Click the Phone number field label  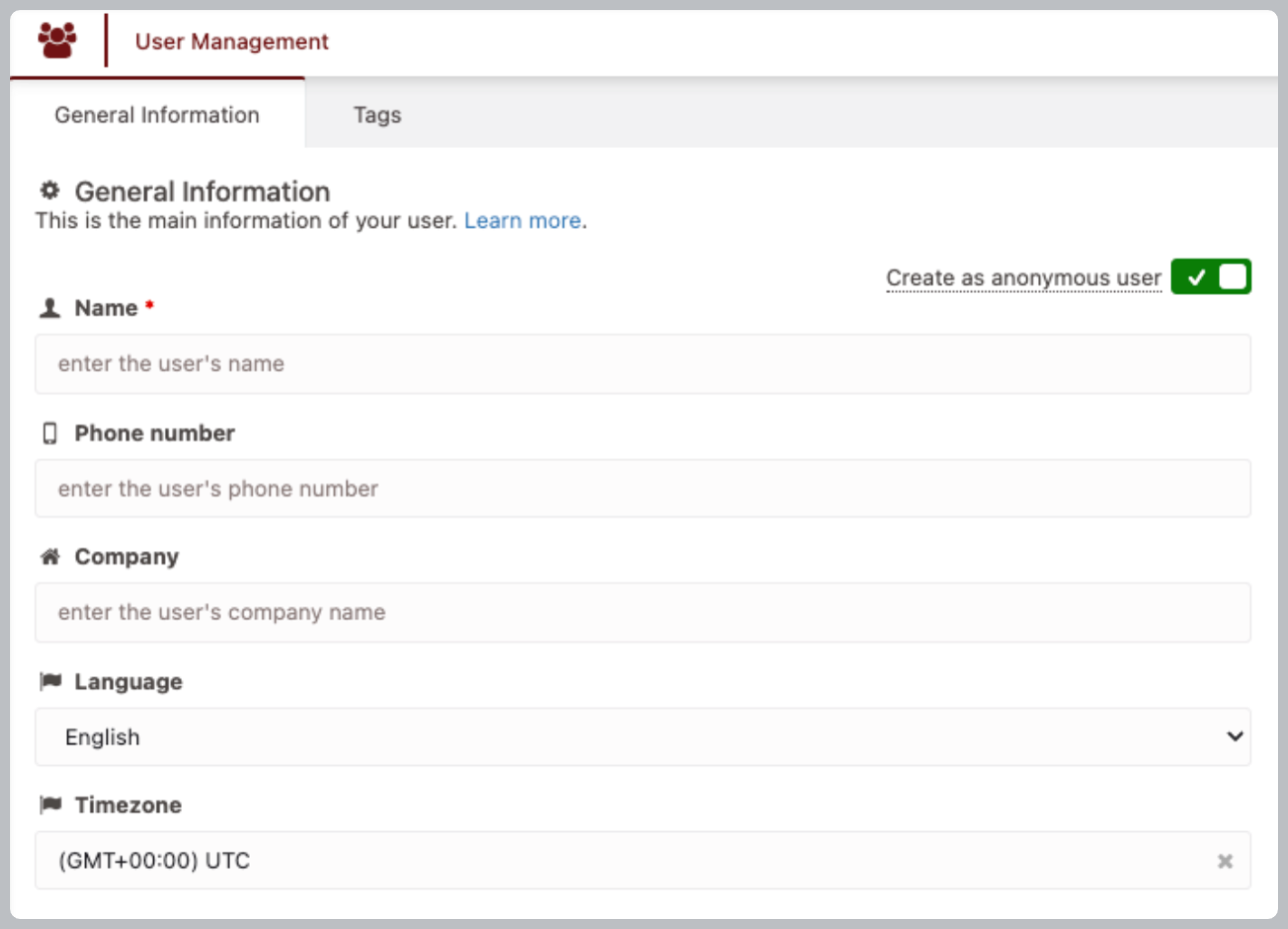pos(155,433)
